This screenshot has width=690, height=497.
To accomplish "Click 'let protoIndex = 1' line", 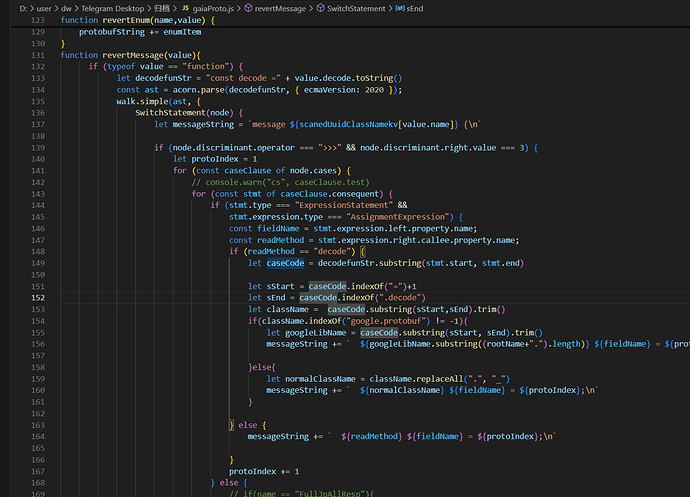I will 215,159.
